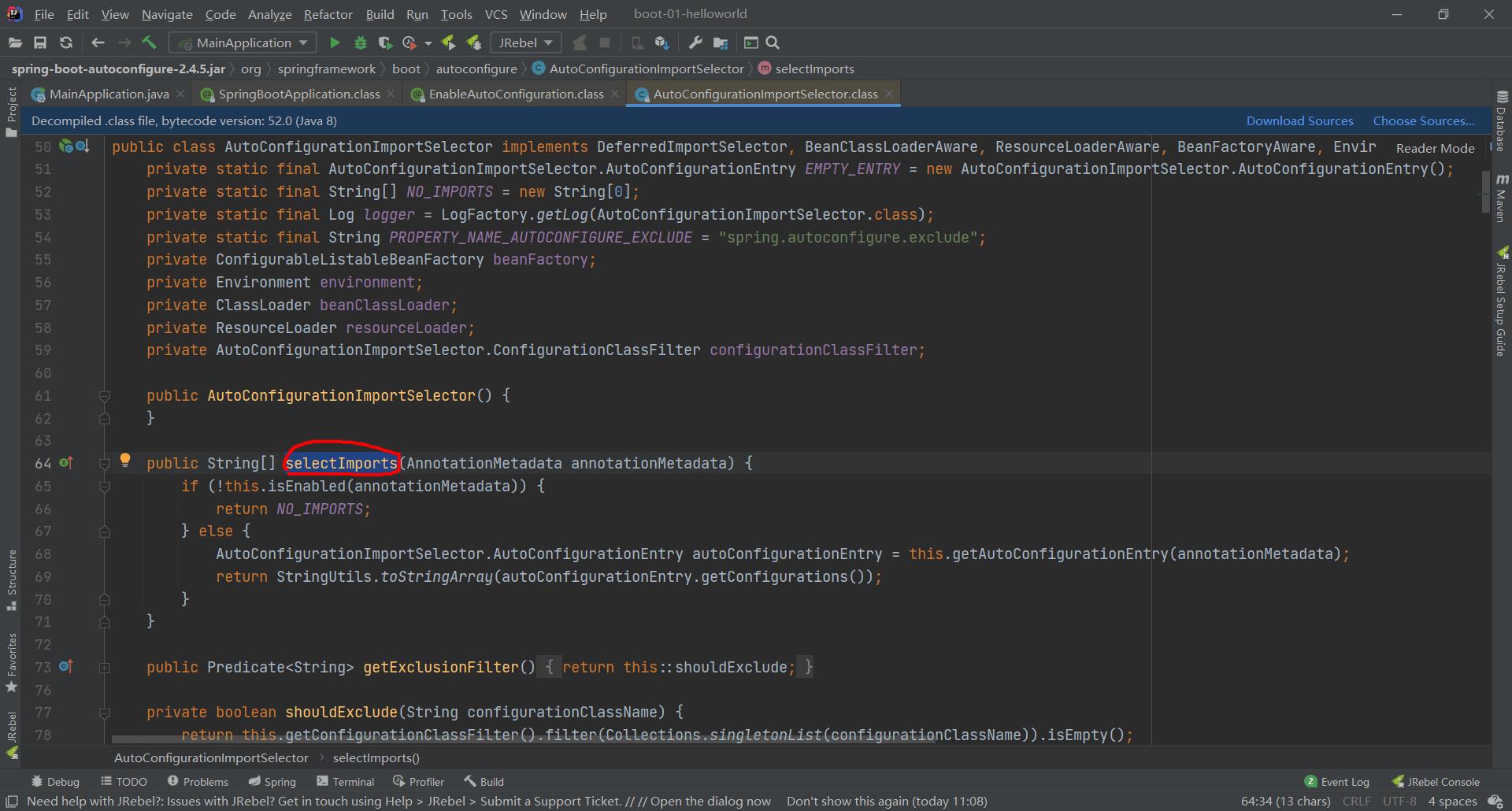Open the Database tool window
The width and height of the screenshot is (1512, 811).
click(x=1502, y=120)
